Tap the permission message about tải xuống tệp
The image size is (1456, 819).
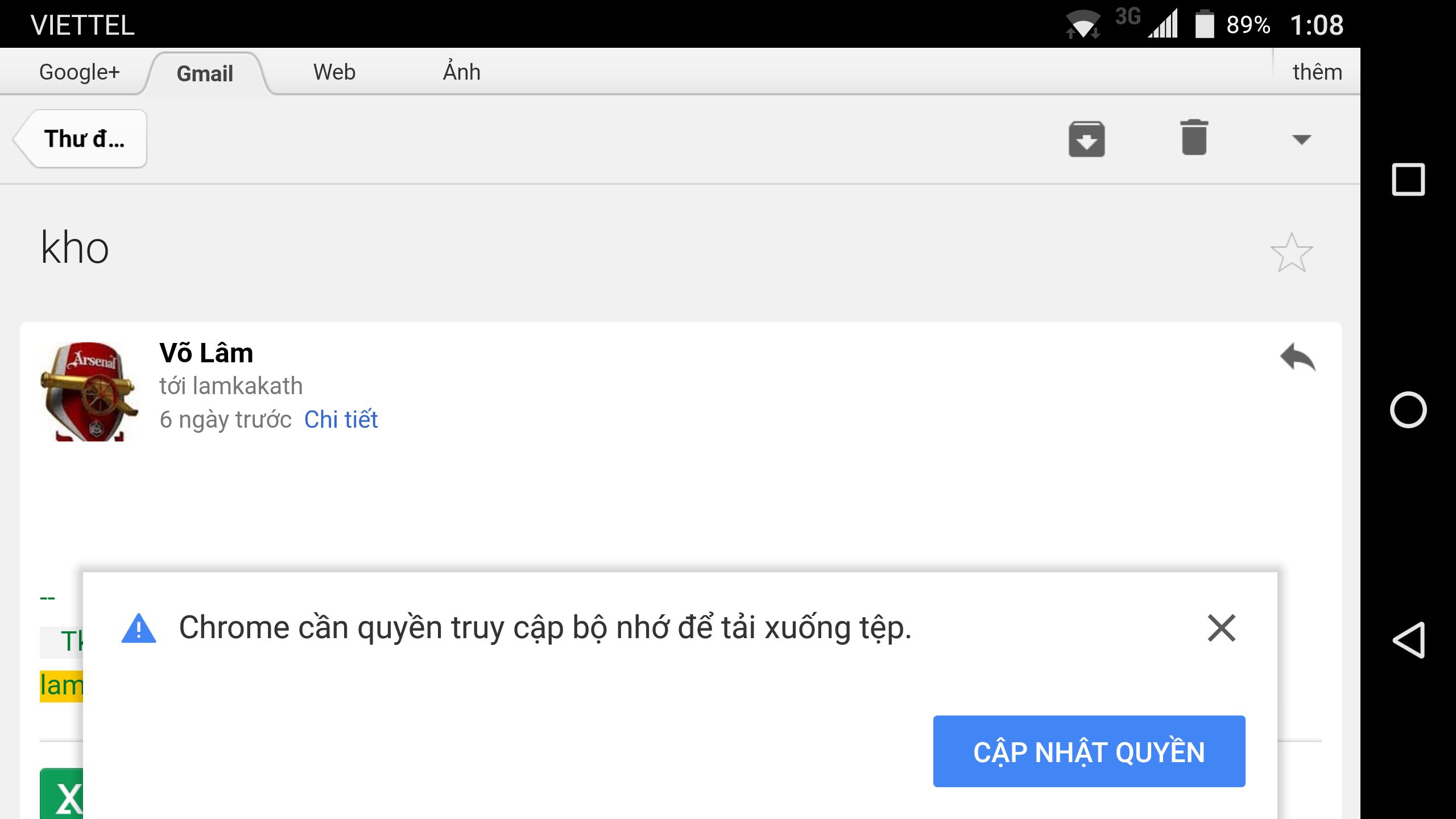pyautogui.click(x=545, y=628)
